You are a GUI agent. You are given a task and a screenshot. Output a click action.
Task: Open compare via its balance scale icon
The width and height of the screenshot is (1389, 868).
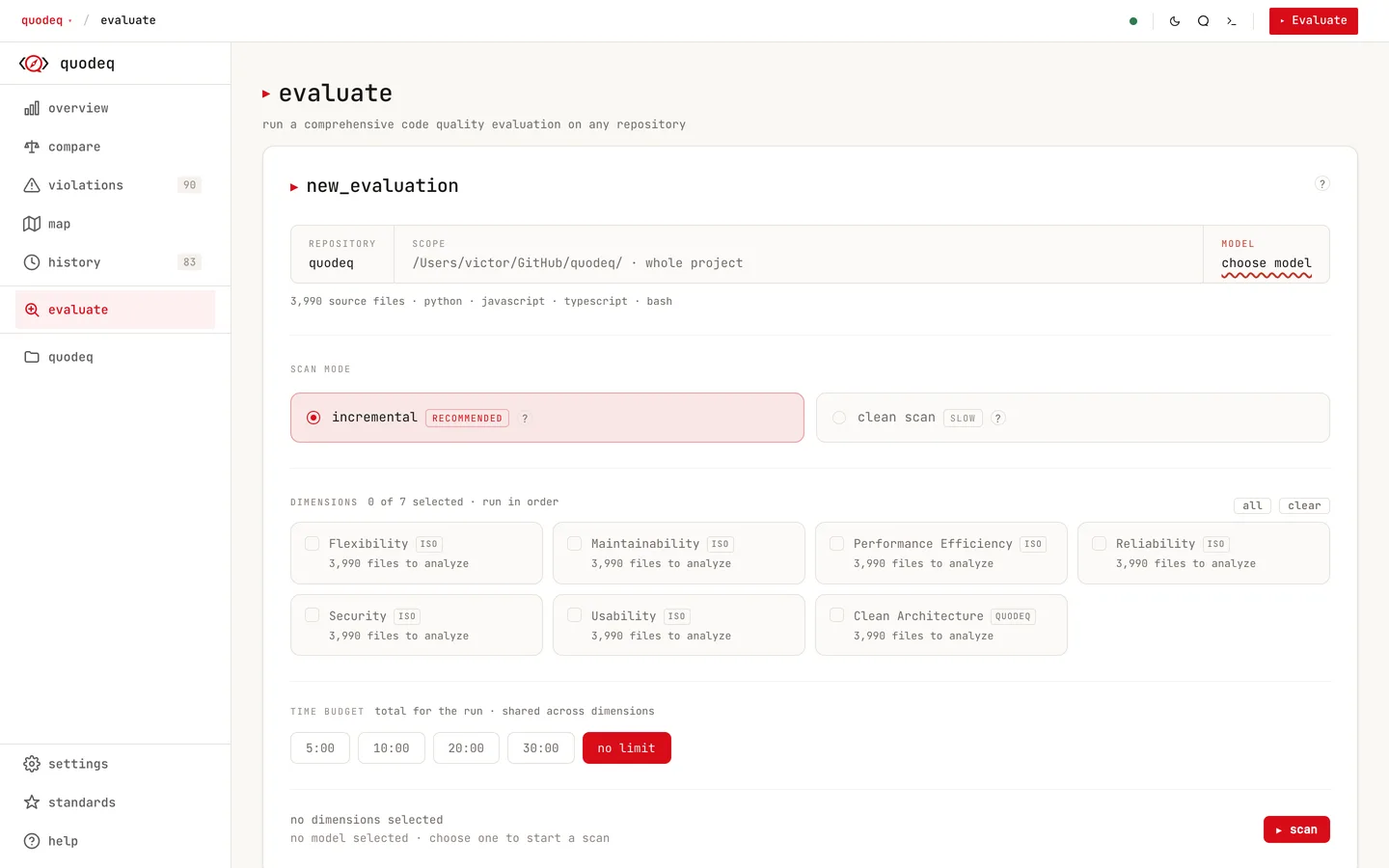point(32,147)
